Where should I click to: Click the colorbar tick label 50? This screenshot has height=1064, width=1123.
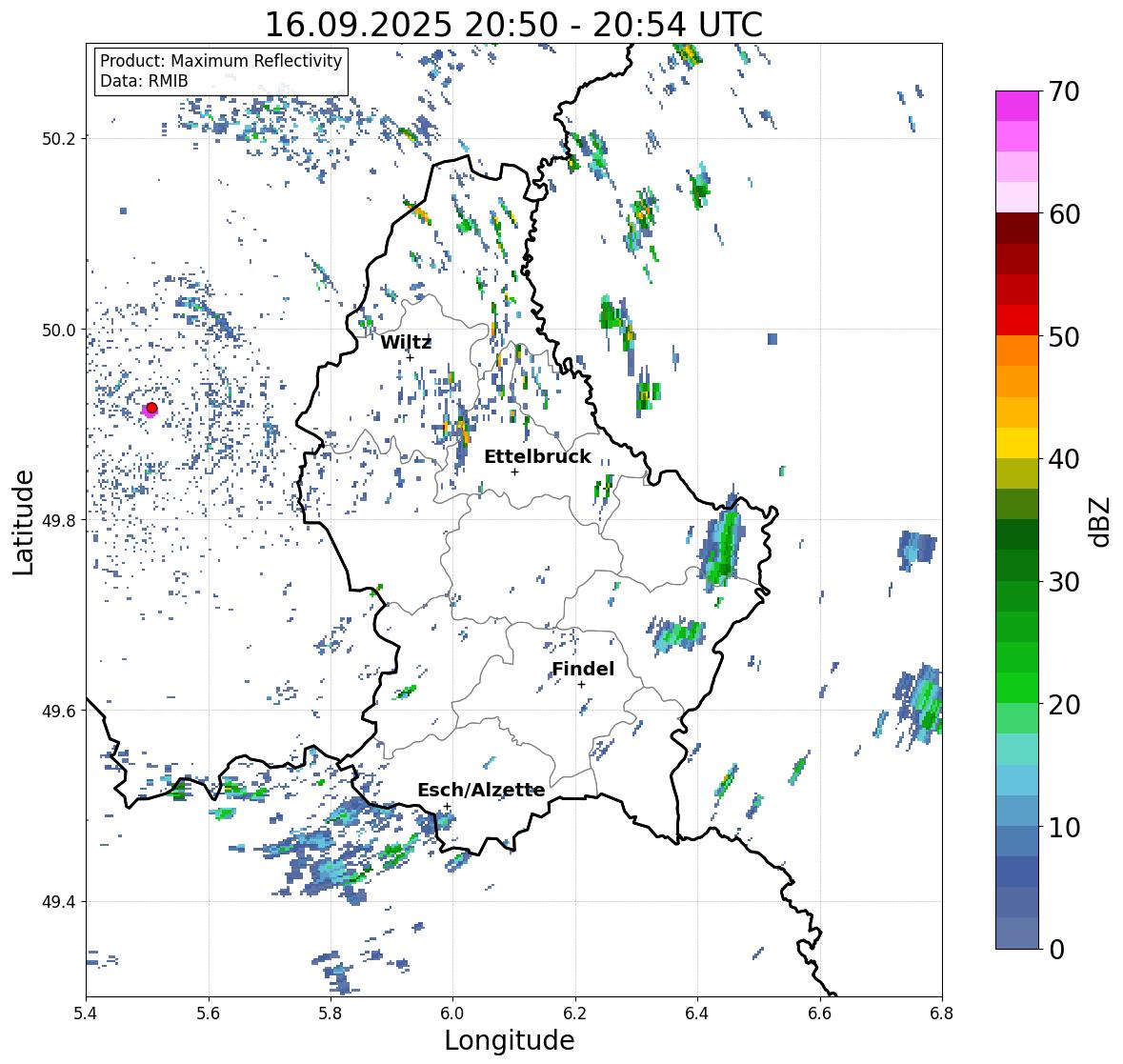coord(1064,336)
